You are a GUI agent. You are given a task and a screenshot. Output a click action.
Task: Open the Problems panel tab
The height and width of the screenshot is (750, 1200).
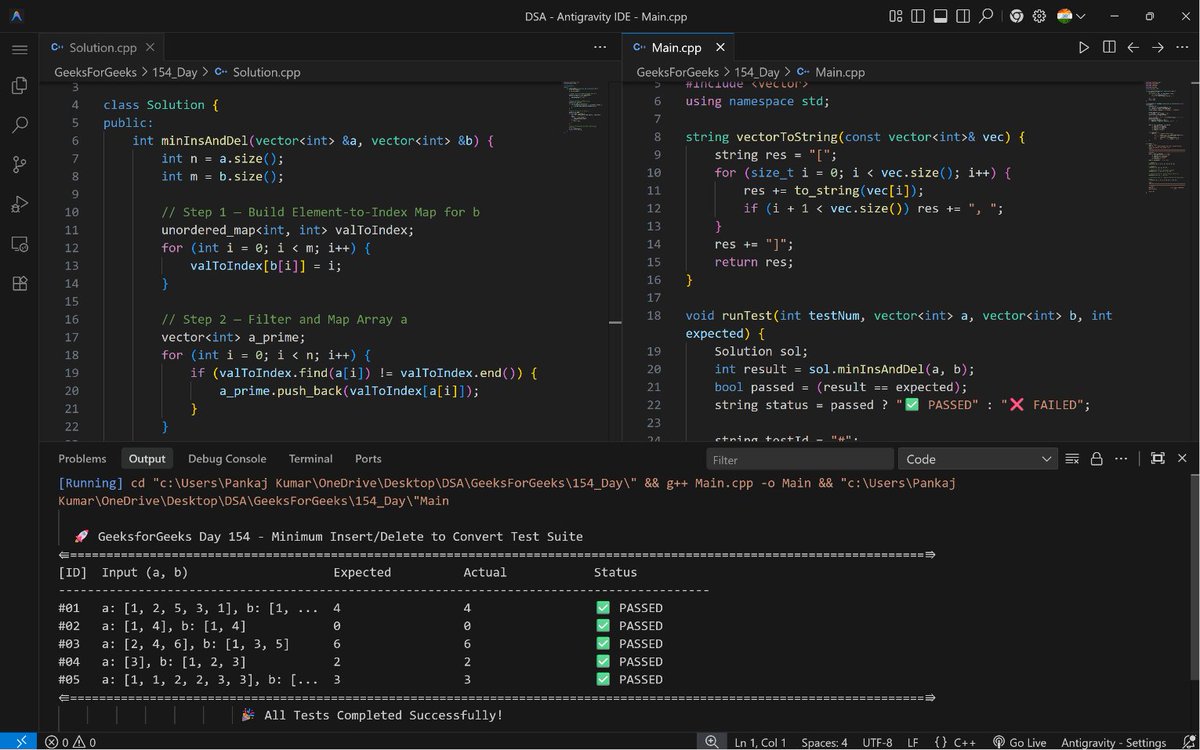coord(82,459)
